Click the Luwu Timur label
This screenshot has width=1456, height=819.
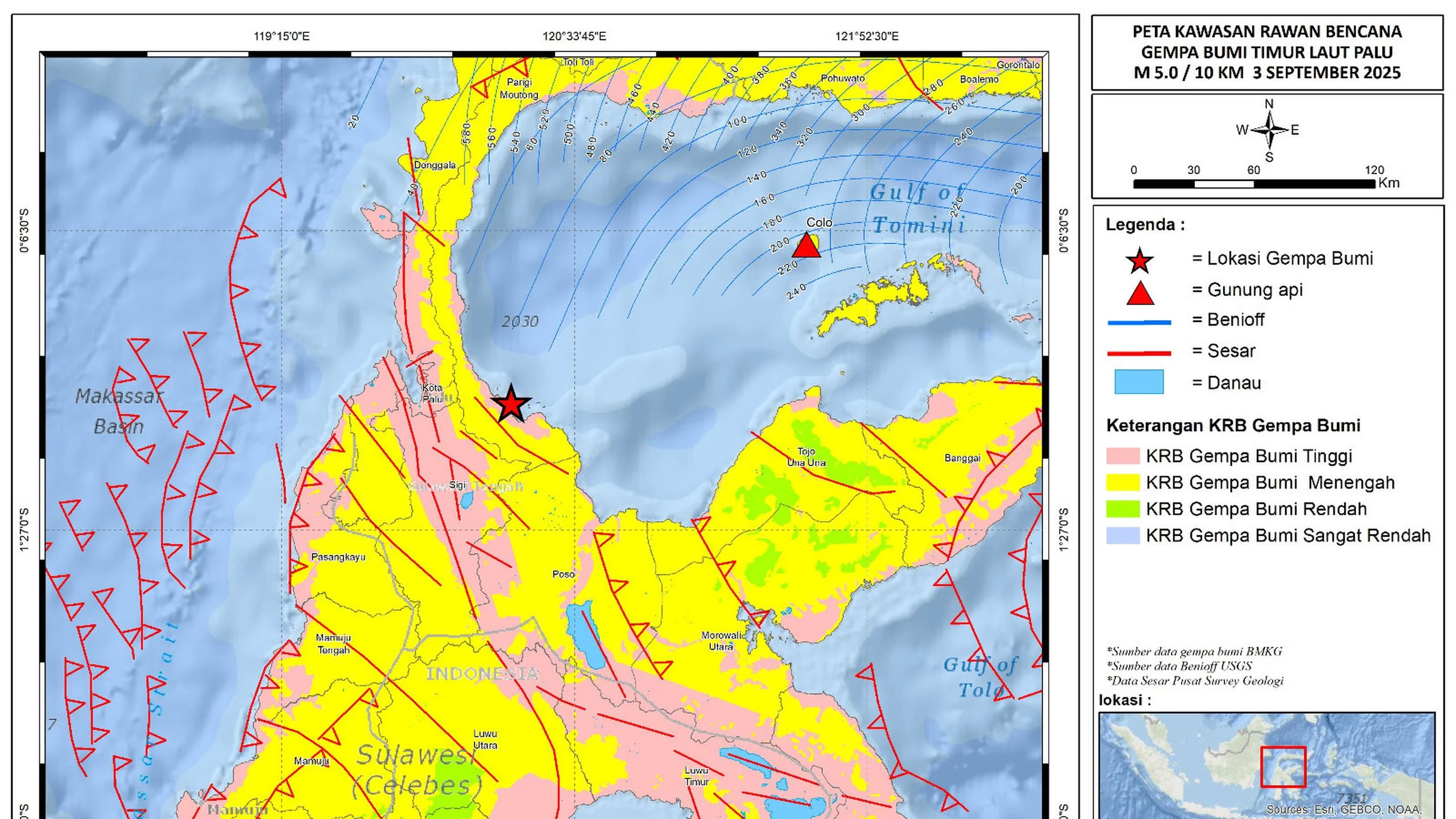(x=697, y=776)
